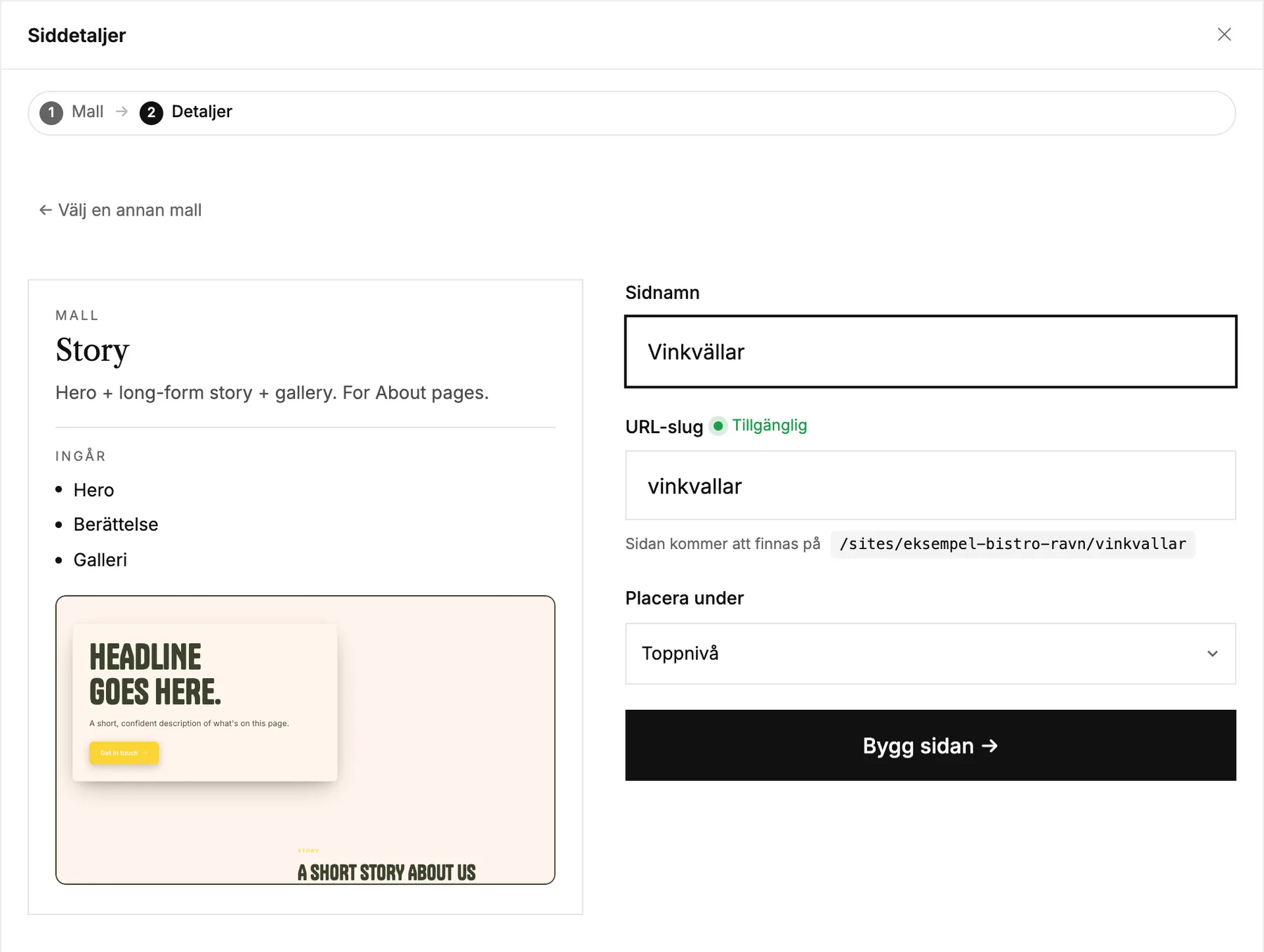
Task: Click the site path /sites/eksempel-bistro-ravn/vinkvallar
Action: pos(1013,544)
